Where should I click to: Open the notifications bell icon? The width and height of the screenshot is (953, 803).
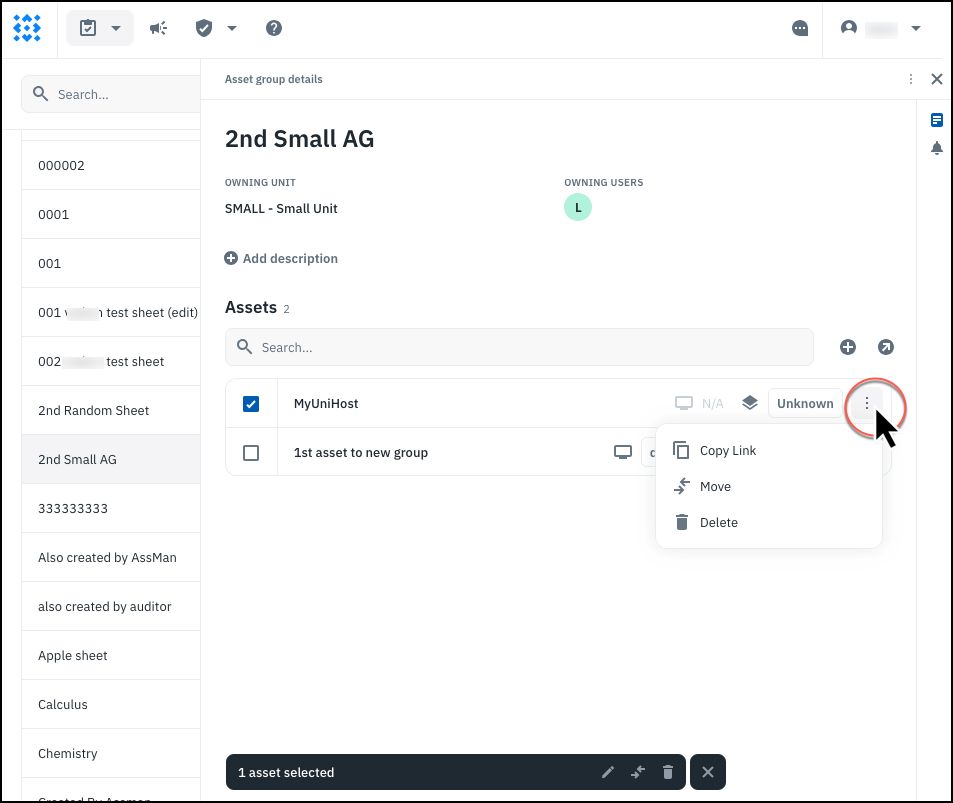(937, 148)
